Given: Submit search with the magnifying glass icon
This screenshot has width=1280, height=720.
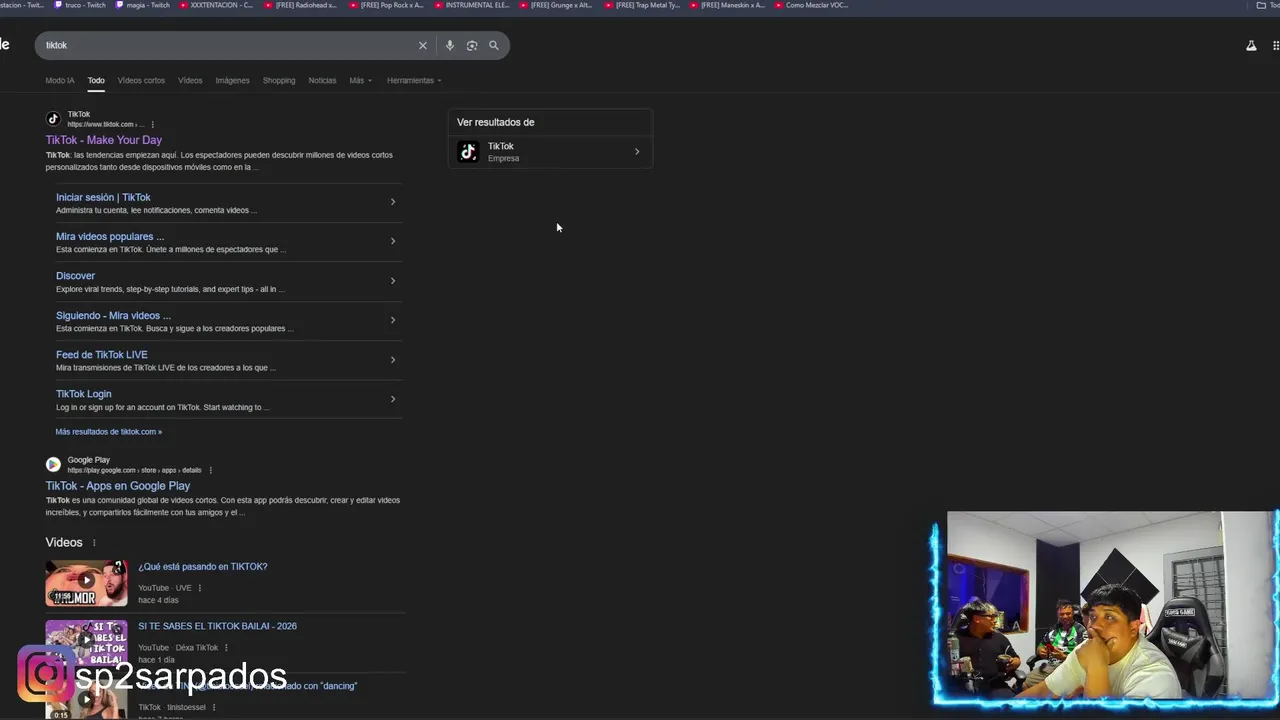Looking at the screenshot, I should [494, 45].
